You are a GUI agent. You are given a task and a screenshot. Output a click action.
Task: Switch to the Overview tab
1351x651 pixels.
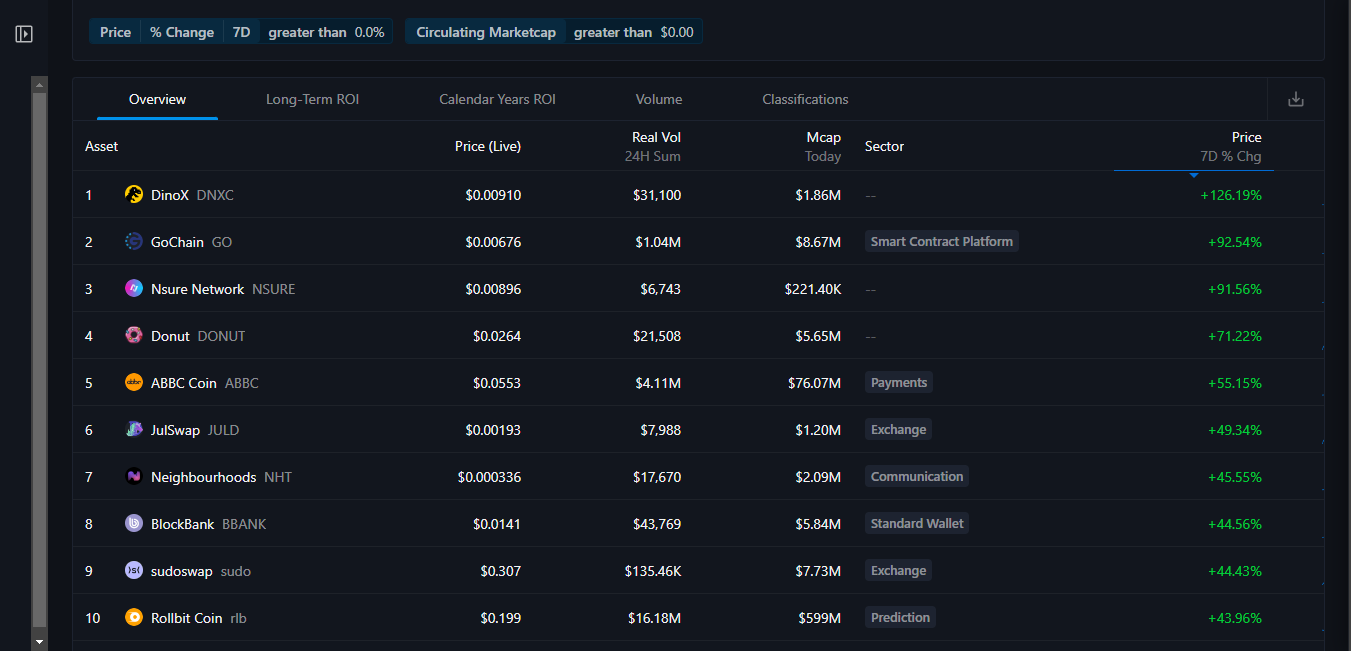point(157,99)
